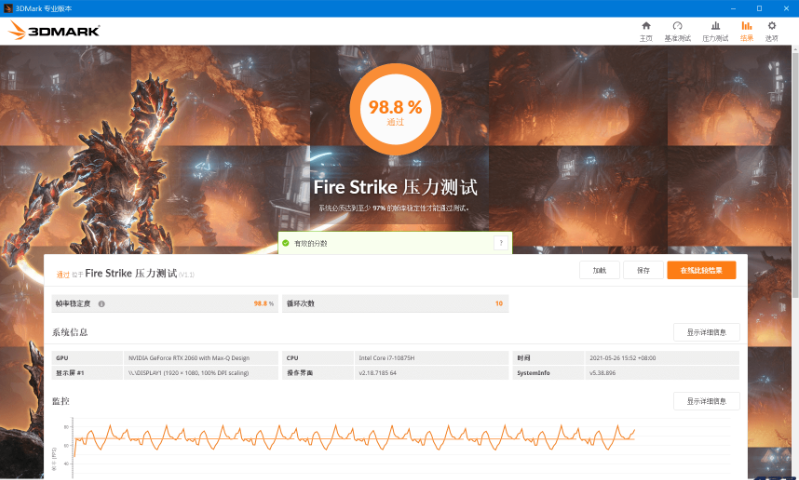Maximize the 3DMark window
This screenshot has height=480, width=799.
[759, 8]
